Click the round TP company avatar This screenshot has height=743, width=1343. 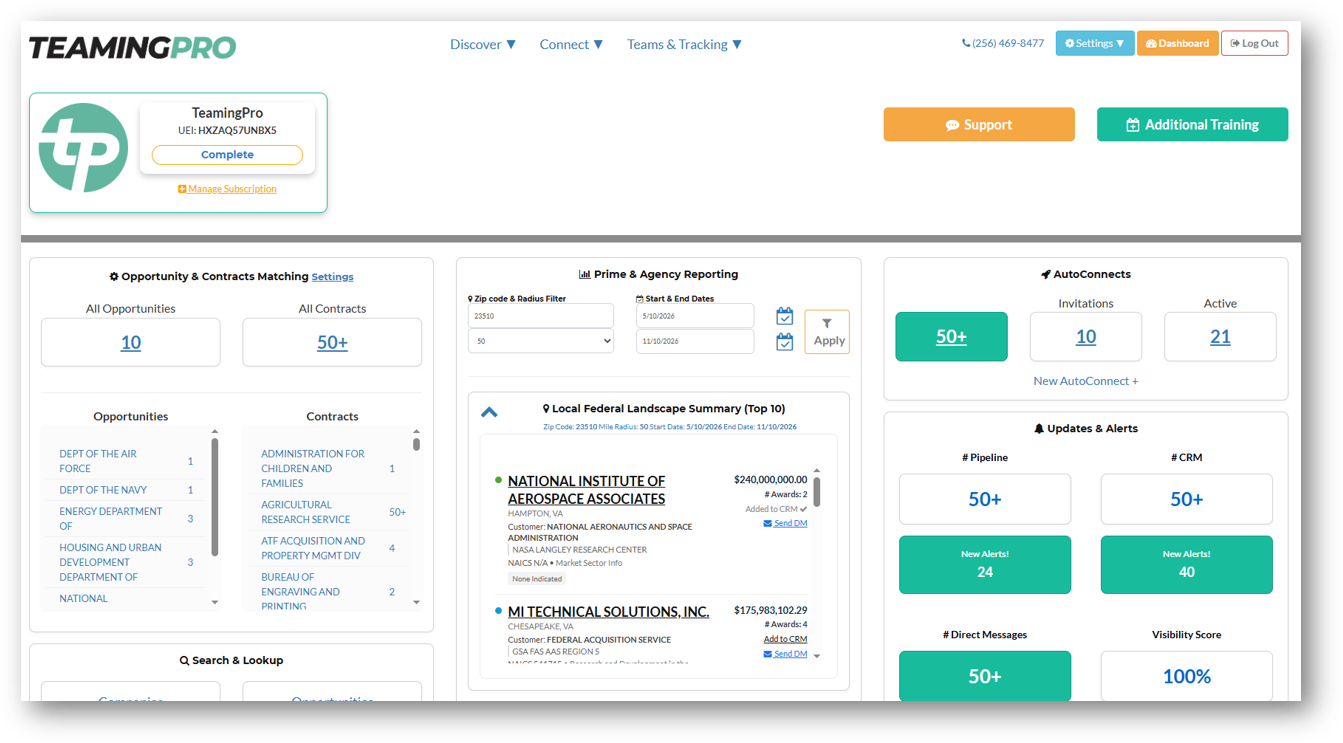pyautogui.click(x=83, y=147)
